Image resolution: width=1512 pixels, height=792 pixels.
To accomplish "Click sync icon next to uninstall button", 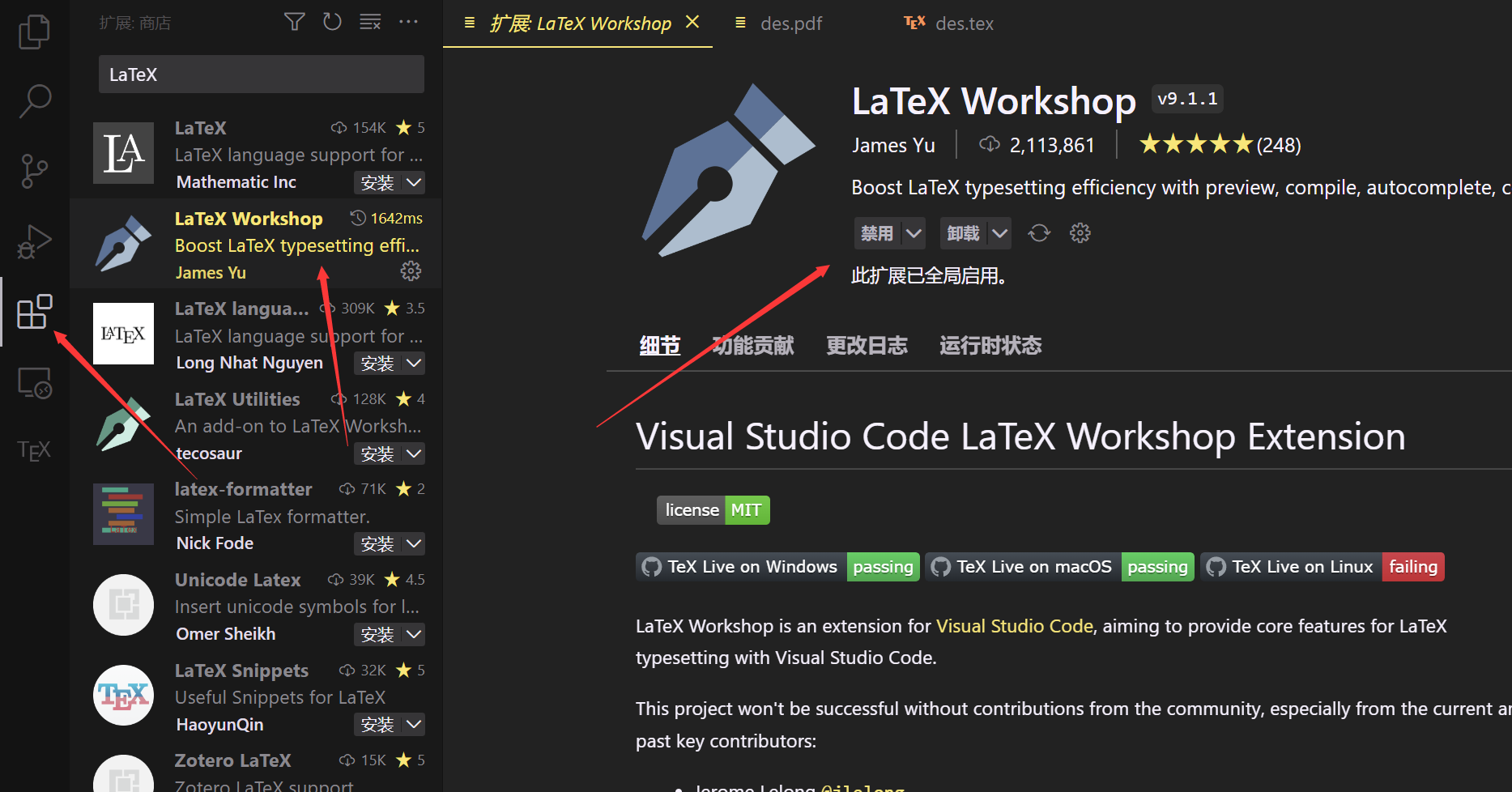I will (1039, 233).
